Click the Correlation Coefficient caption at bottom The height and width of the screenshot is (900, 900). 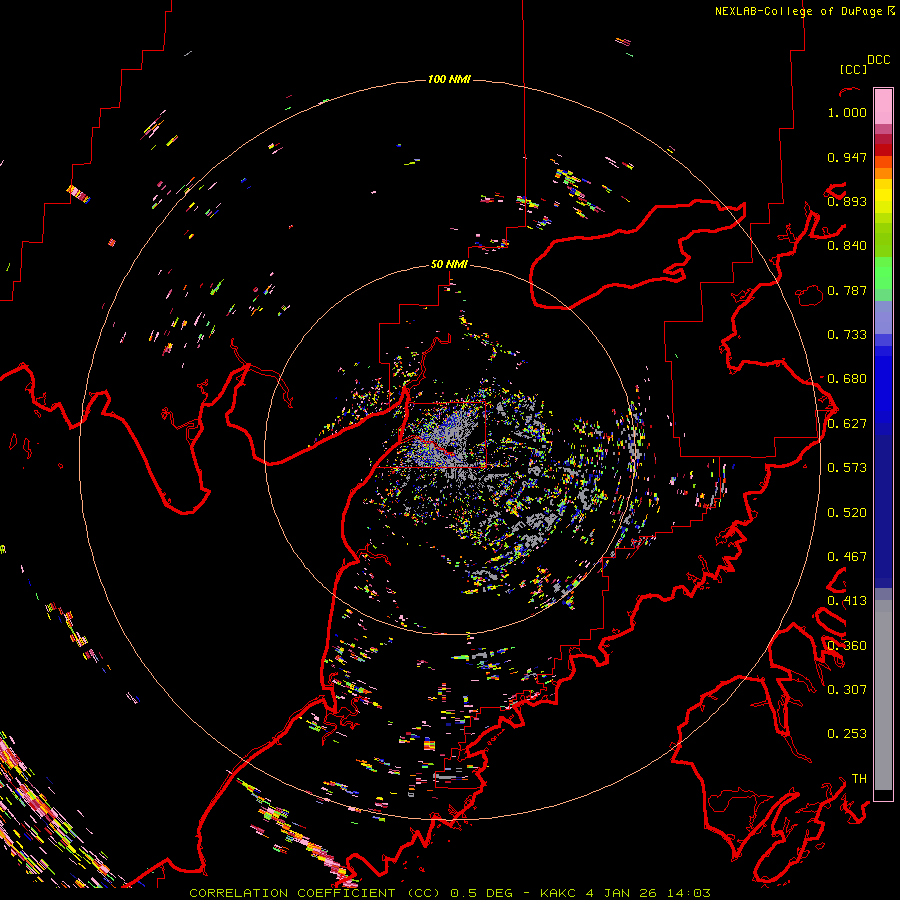click(x=450, y=893)
